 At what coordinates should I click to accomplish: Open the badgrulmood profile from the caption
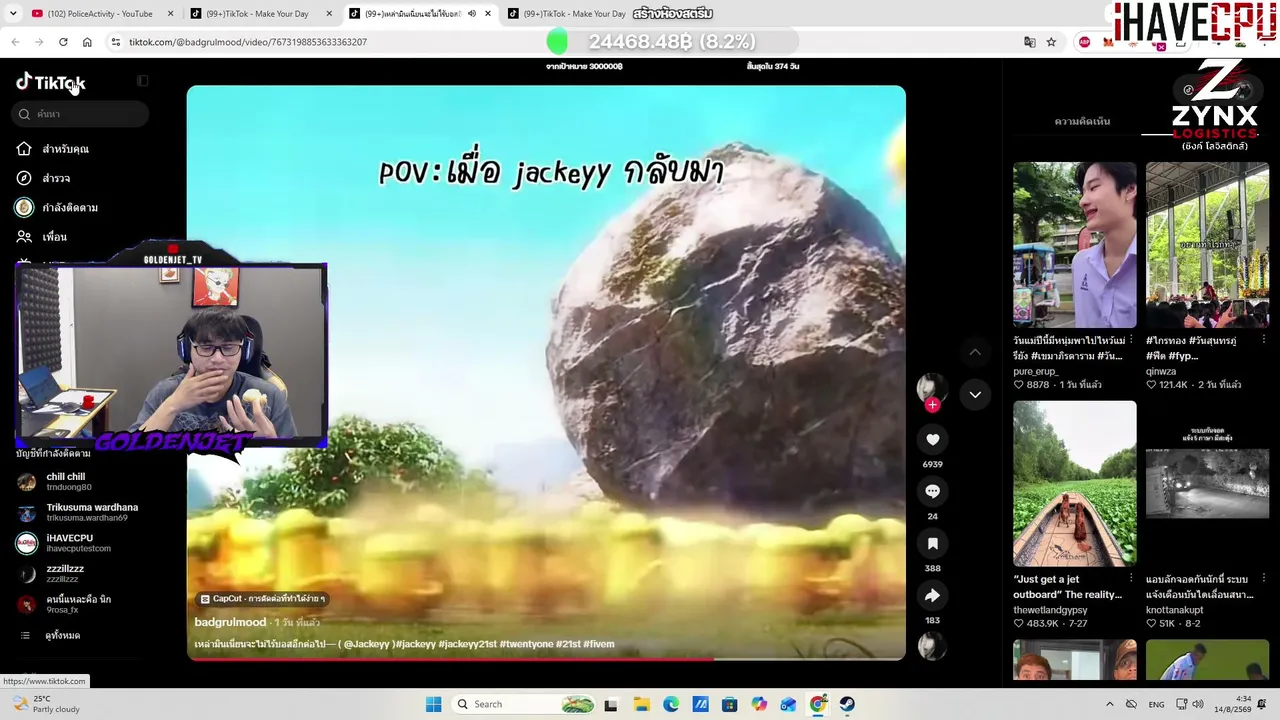(230, 622)
